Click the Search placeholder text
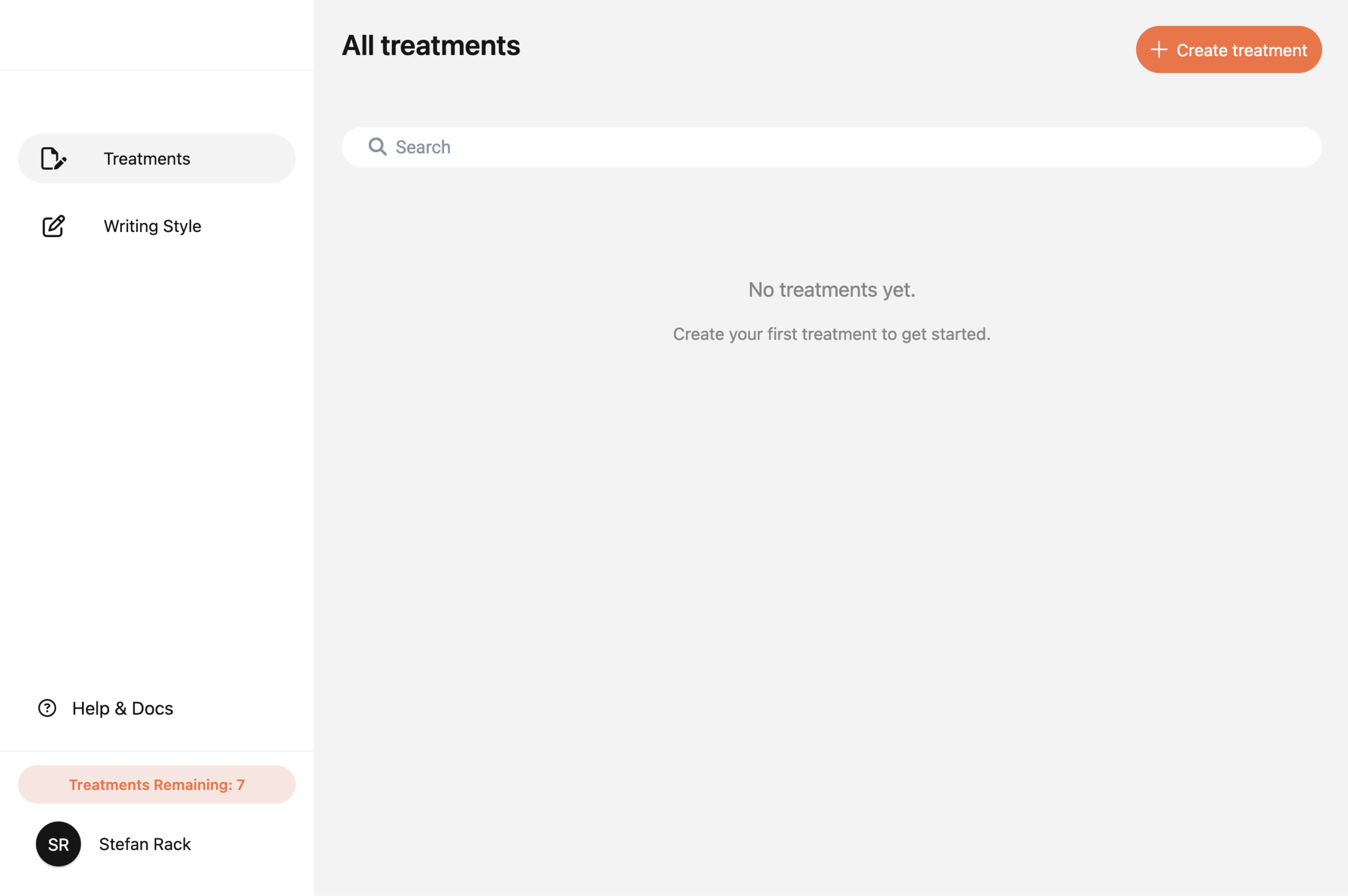 coord(423,147)
